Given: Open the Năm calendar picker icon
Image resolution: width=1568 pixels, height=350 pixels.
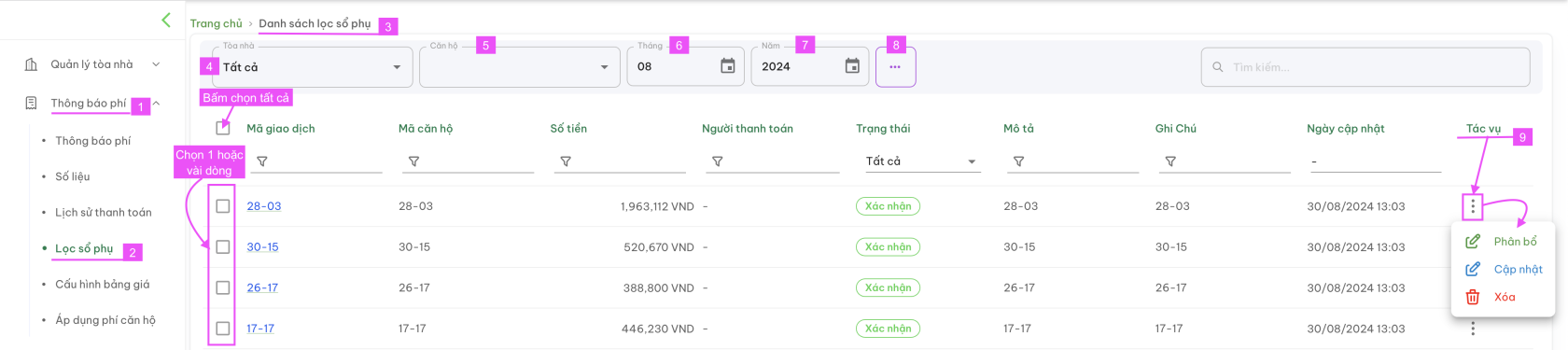Looking at the screenshot, I should pyautogui.click(x=852, y=66).
